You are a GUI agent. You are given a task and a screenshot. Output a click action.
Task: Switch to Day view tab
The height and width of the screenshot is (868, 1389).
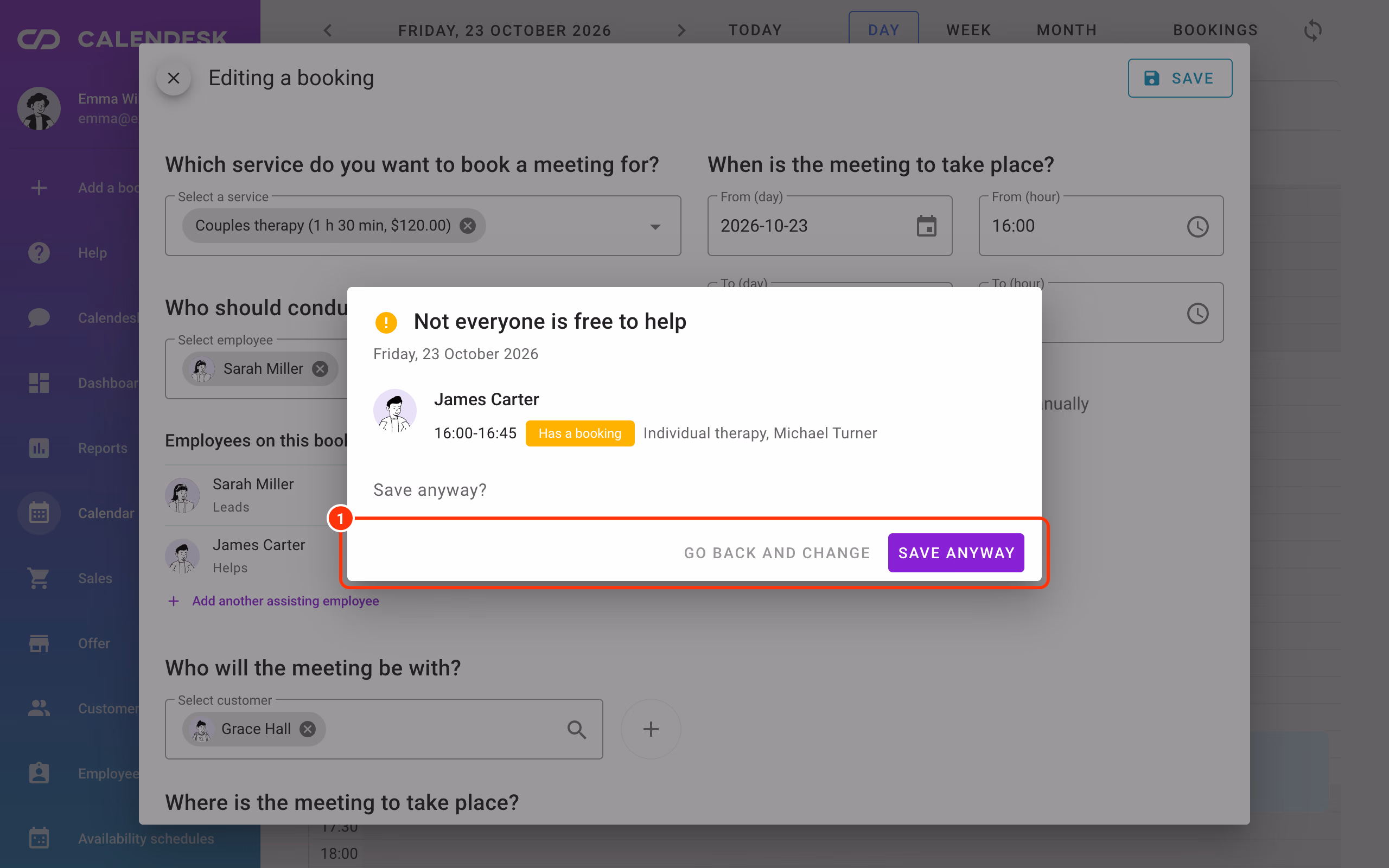pyautogui.click(x=883, y=29)
